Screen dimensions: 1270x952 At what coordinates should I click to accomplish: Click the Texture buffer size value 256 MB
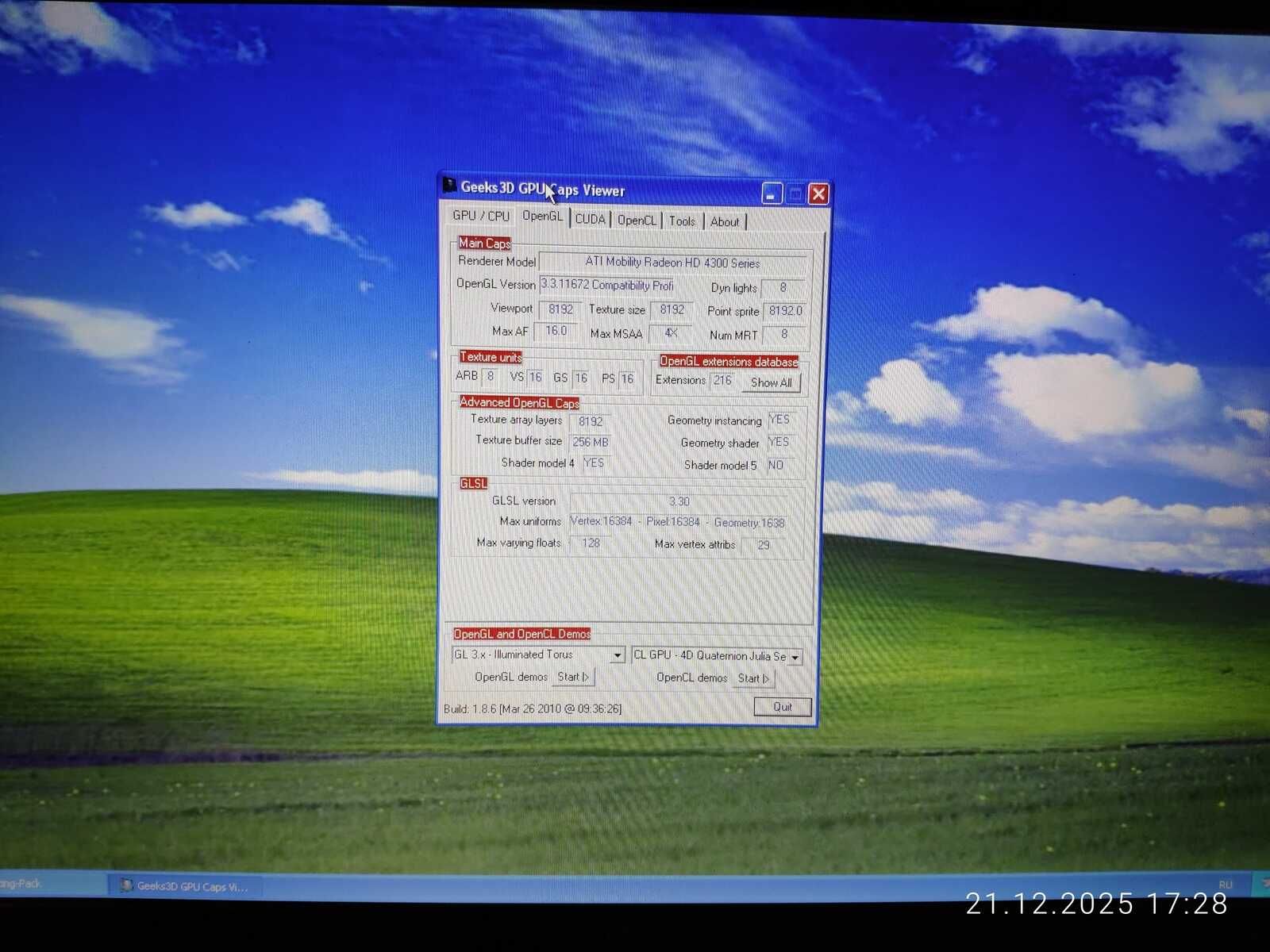coord(591,442)
